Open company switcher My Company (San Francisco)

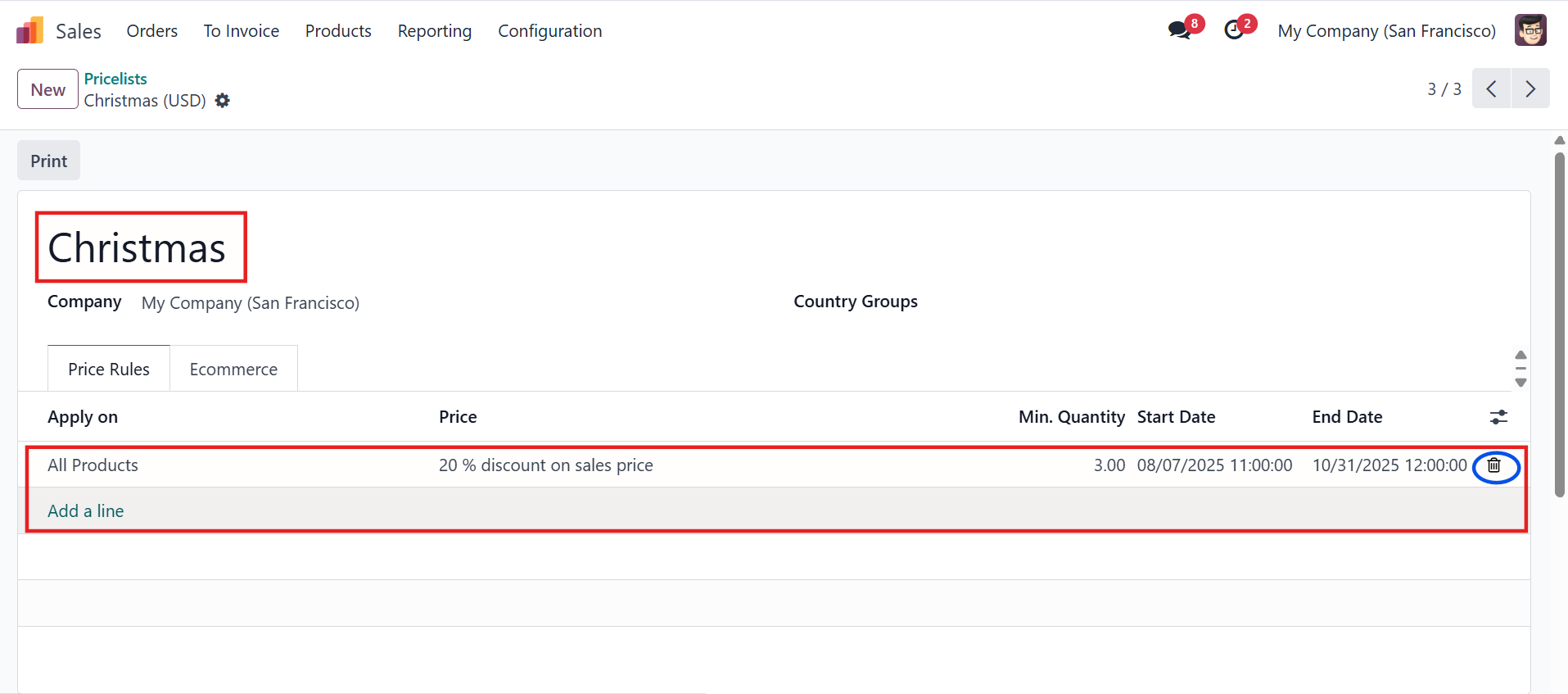coord(1387,31)
